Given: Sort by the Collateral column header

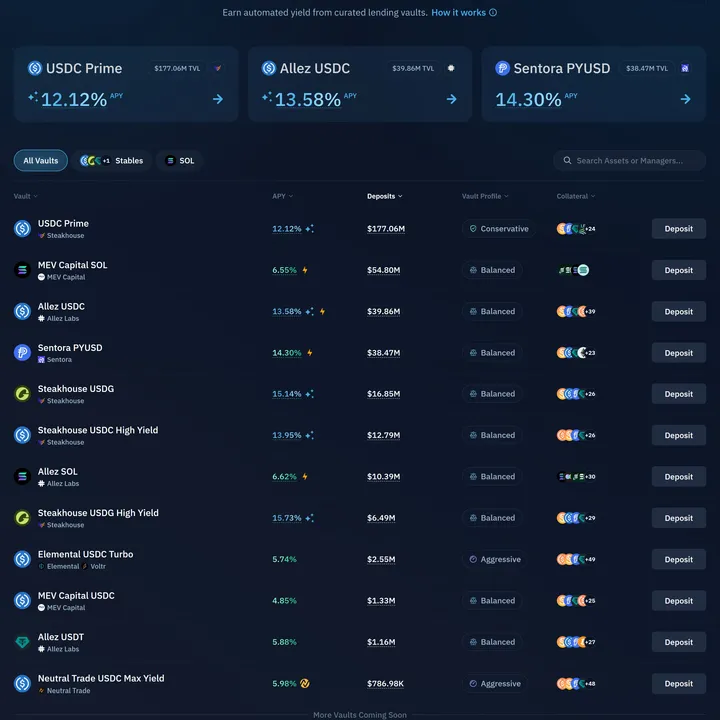Looking at the screenshot, I should pos(576,196).
